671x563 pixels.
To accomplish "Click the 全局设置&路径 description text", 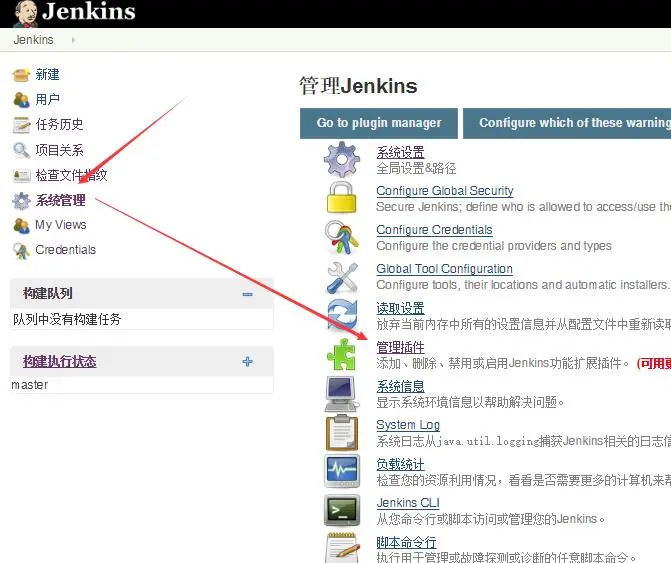I will coord(416,168).
